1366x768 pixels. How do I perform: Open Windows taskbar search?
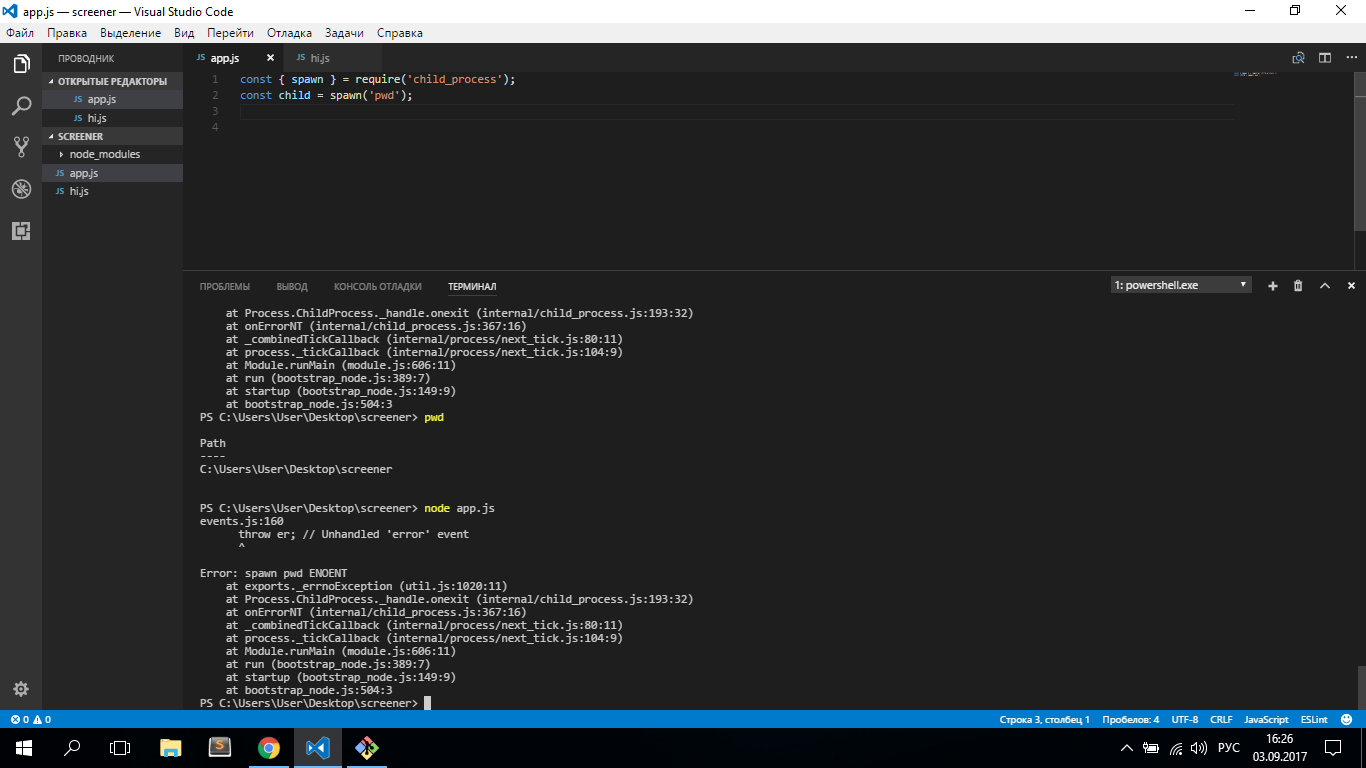click(72, 747)
